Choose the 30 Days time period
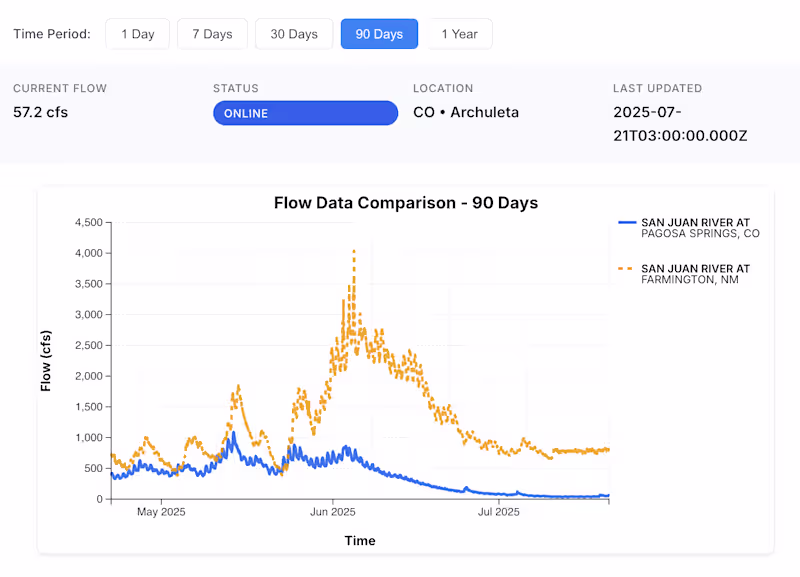This screenshot has height=577, width=800. 294,34
